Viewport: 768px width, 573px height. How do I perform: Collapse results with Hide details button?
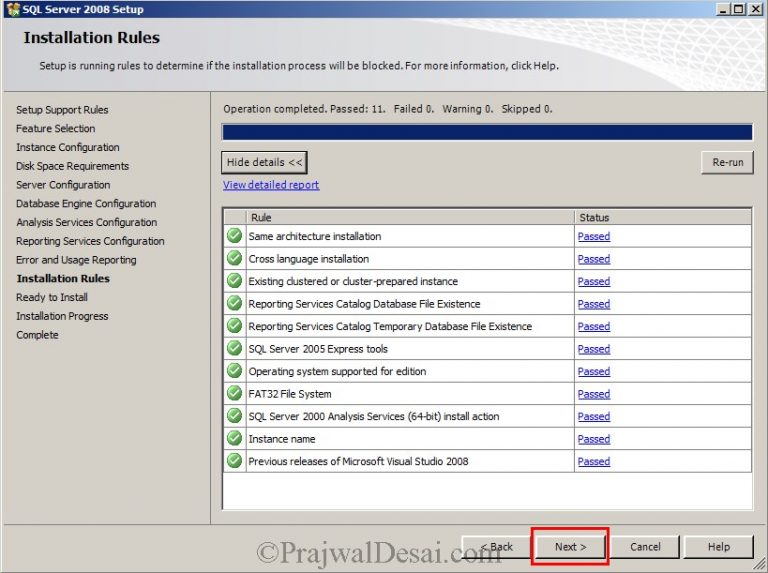[264, 163]
